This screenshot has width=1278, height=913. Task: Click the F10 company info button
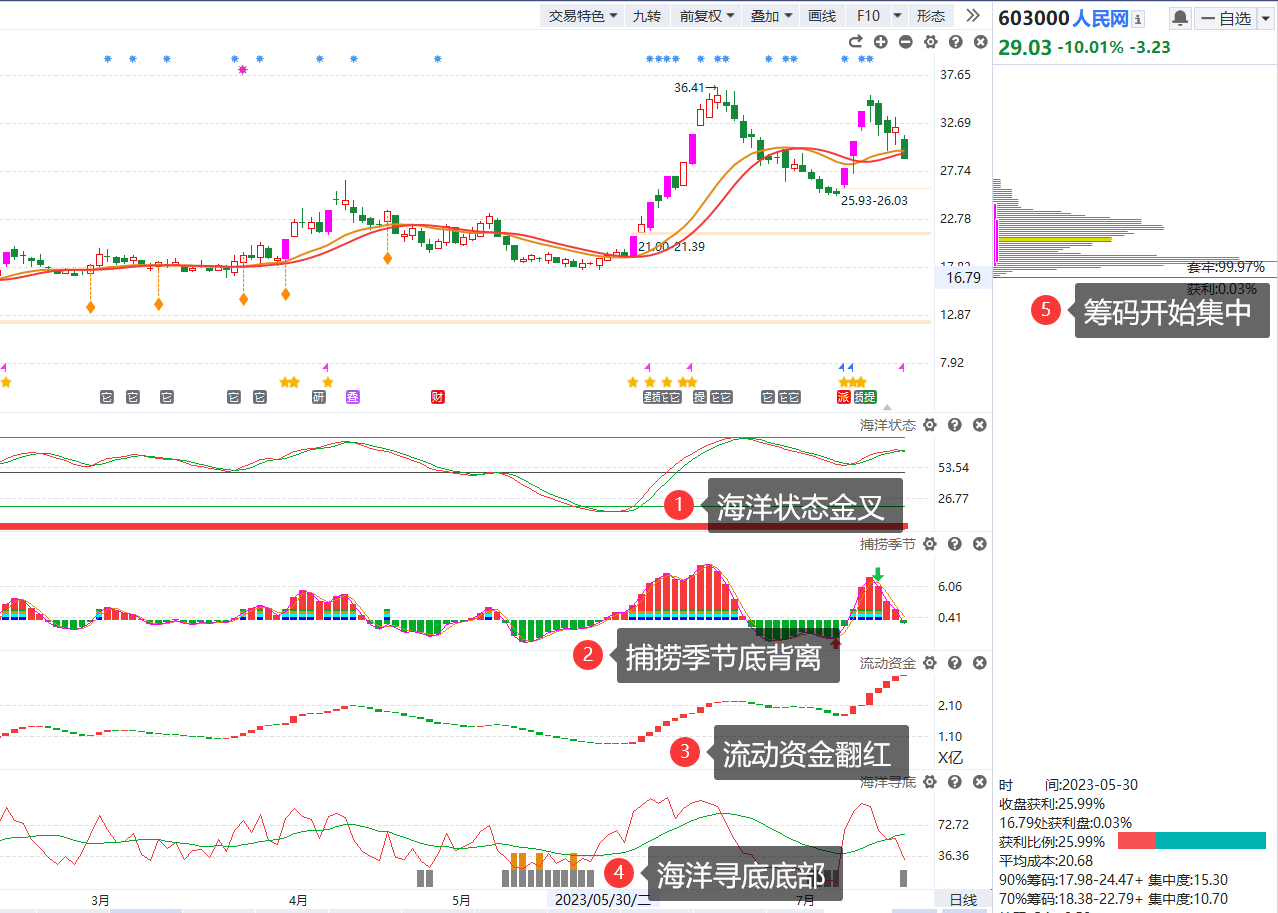tap(868, 16)
